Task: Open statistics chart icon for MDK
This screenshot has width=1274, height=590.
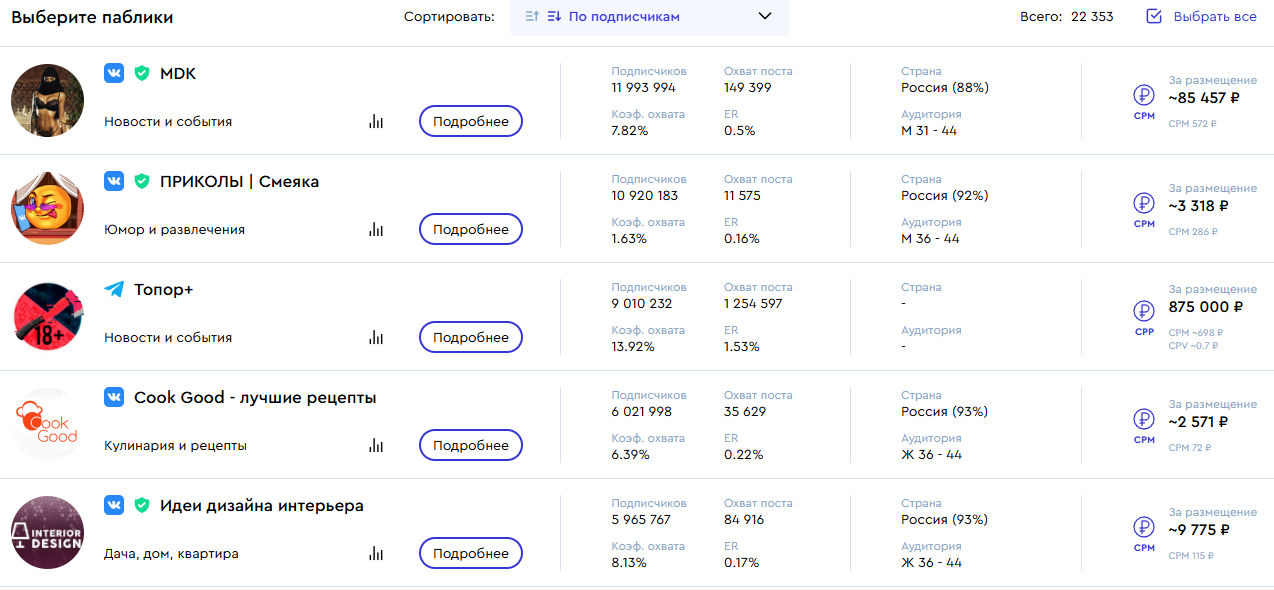Action: (376, 122)
